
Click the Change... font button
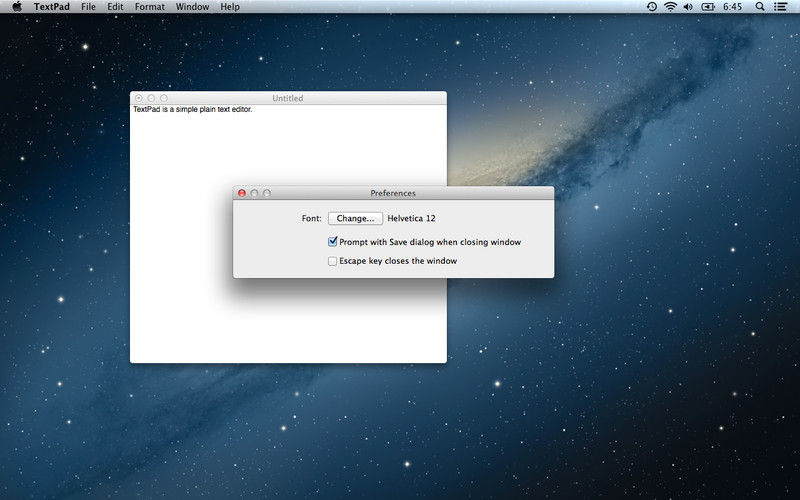(x=355, y=218)
